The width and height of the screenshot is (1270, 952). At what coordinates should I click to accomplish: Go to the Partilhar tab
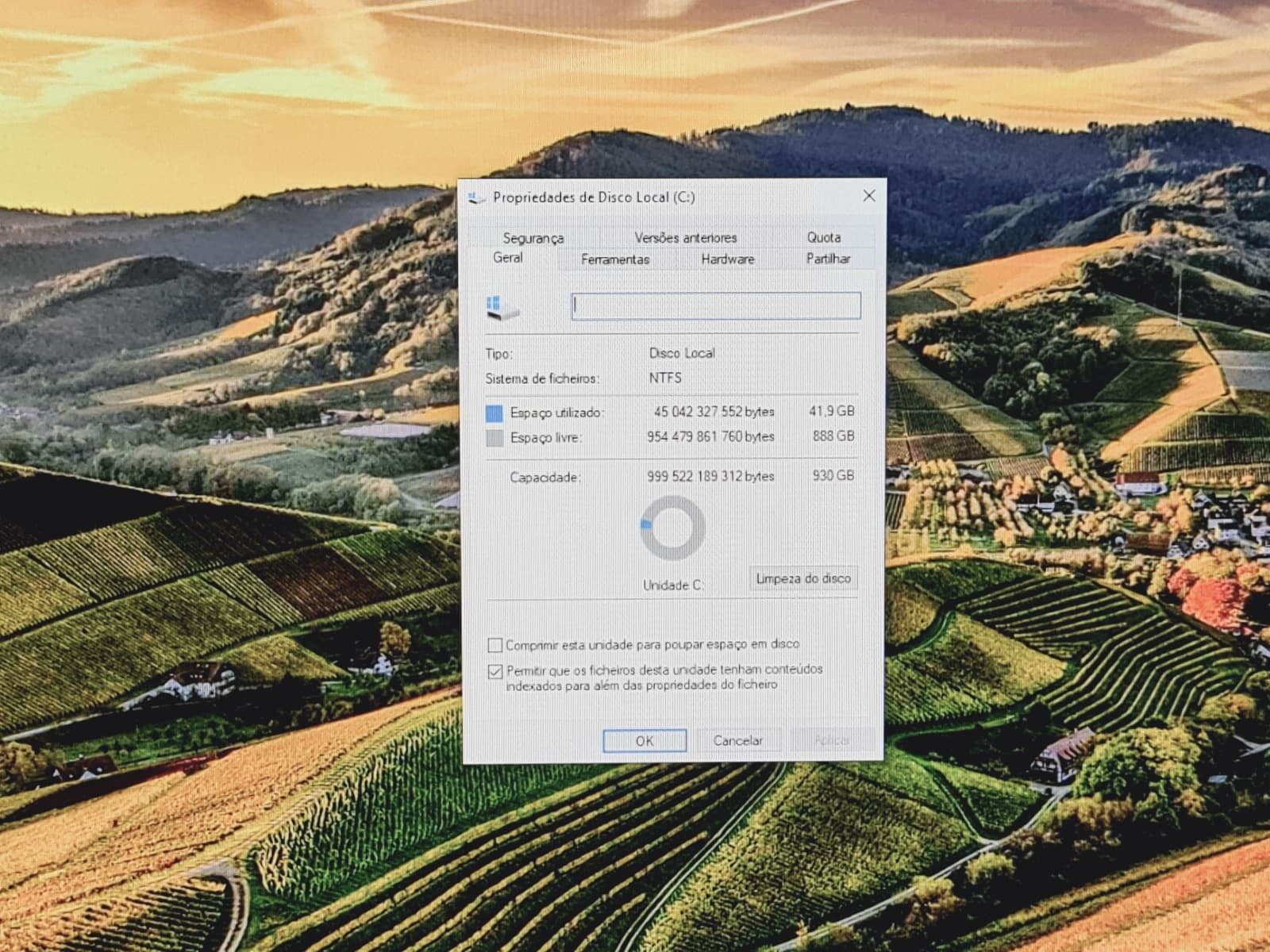pos(828,259)
